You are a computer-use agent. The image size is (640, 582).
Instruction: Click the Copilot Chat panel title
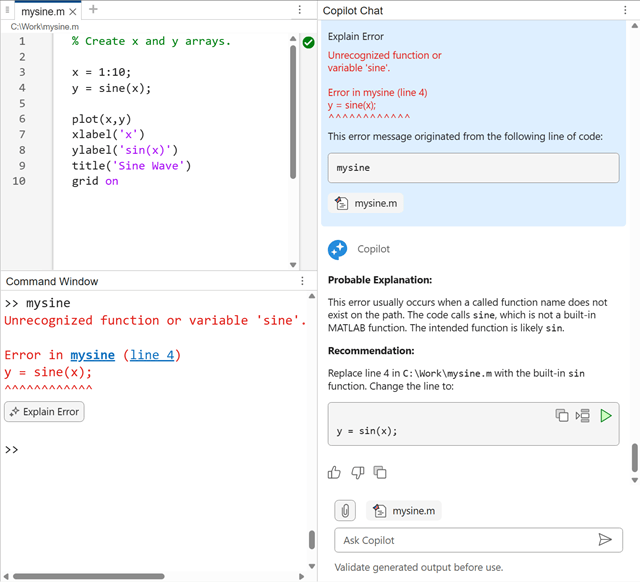pyautogui.click(x=353, y=11)
